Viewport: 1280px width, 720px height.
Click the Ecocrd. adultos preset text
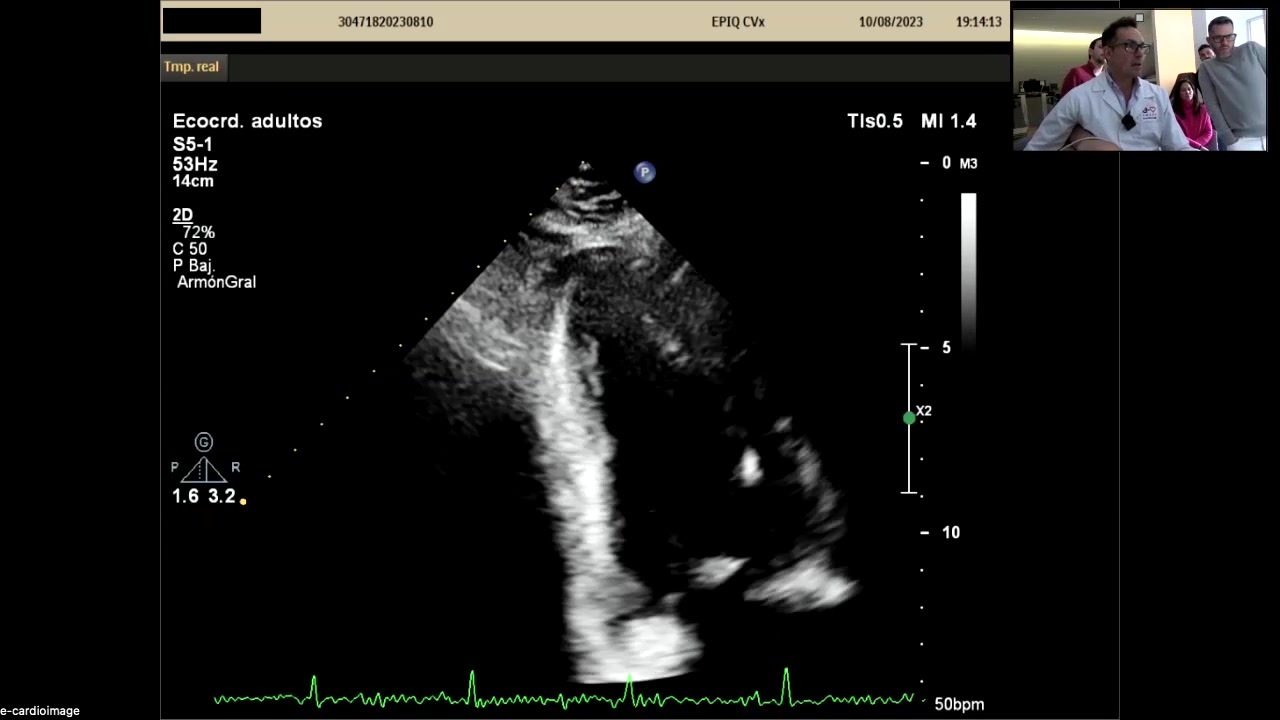pos(247,121)
